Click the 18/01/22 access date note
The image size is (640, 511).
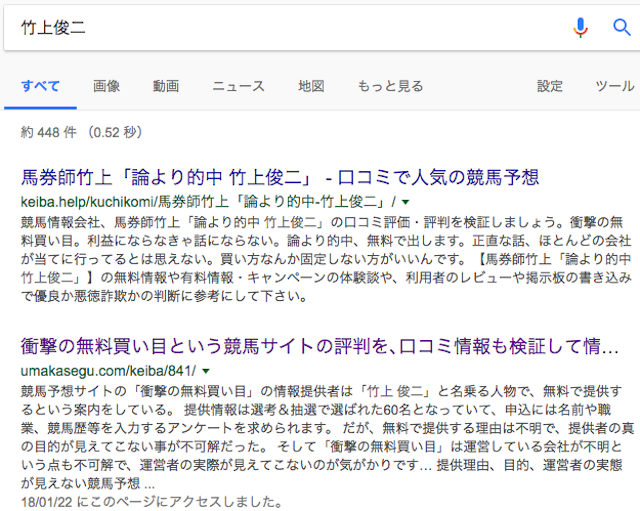coord(151,502)
